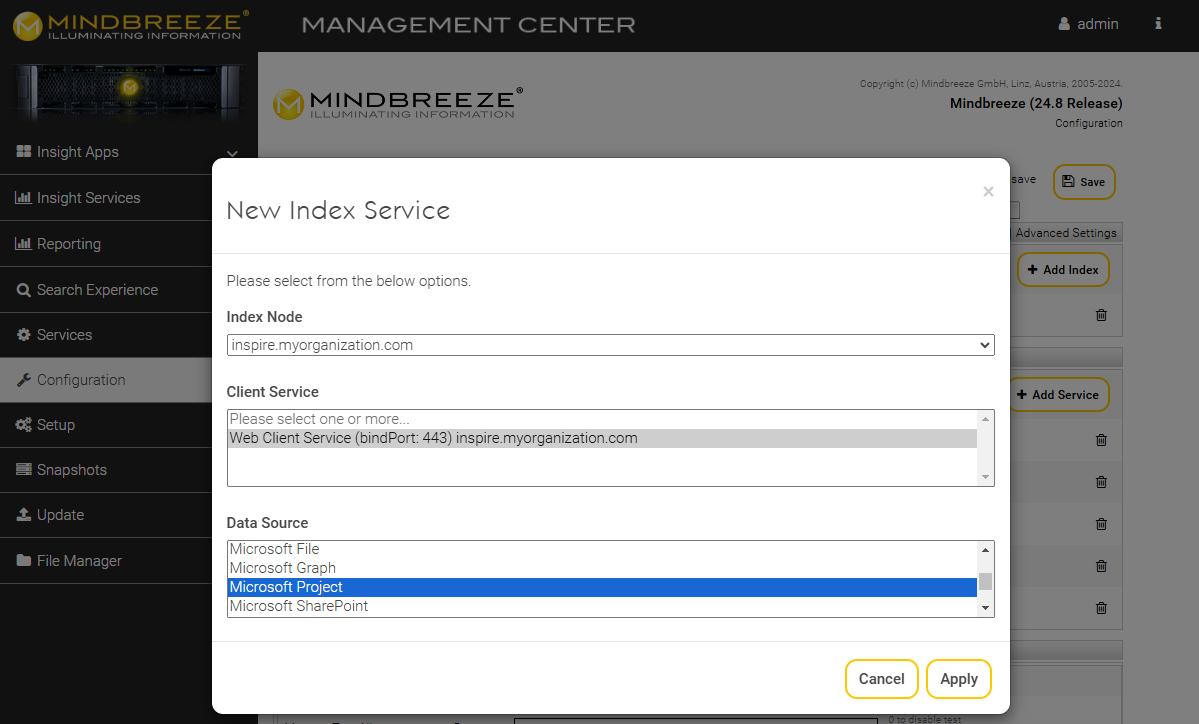Image resolution: width=1199 pixels, height=724 pixels.
Task: Click the File Manager folder icon
Action: 24,560
